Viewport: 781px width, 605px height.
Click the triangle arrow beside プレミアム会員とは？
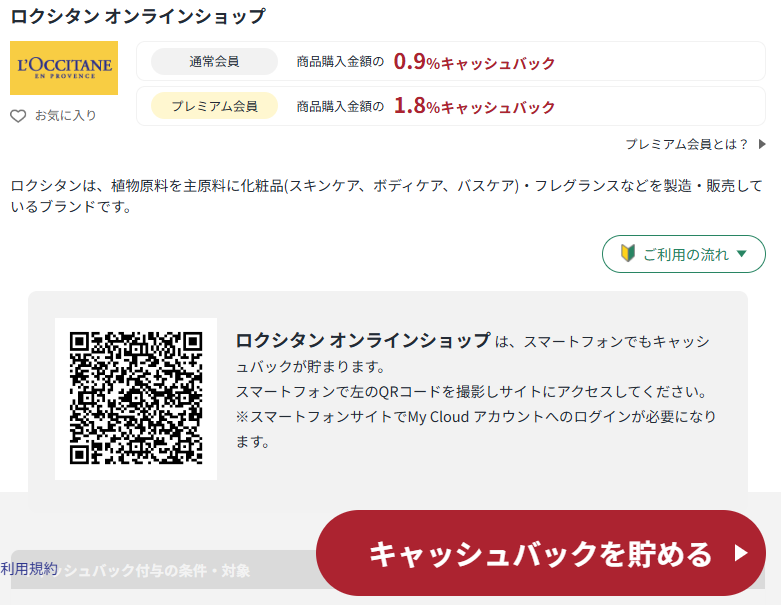[x=762, y=144]
